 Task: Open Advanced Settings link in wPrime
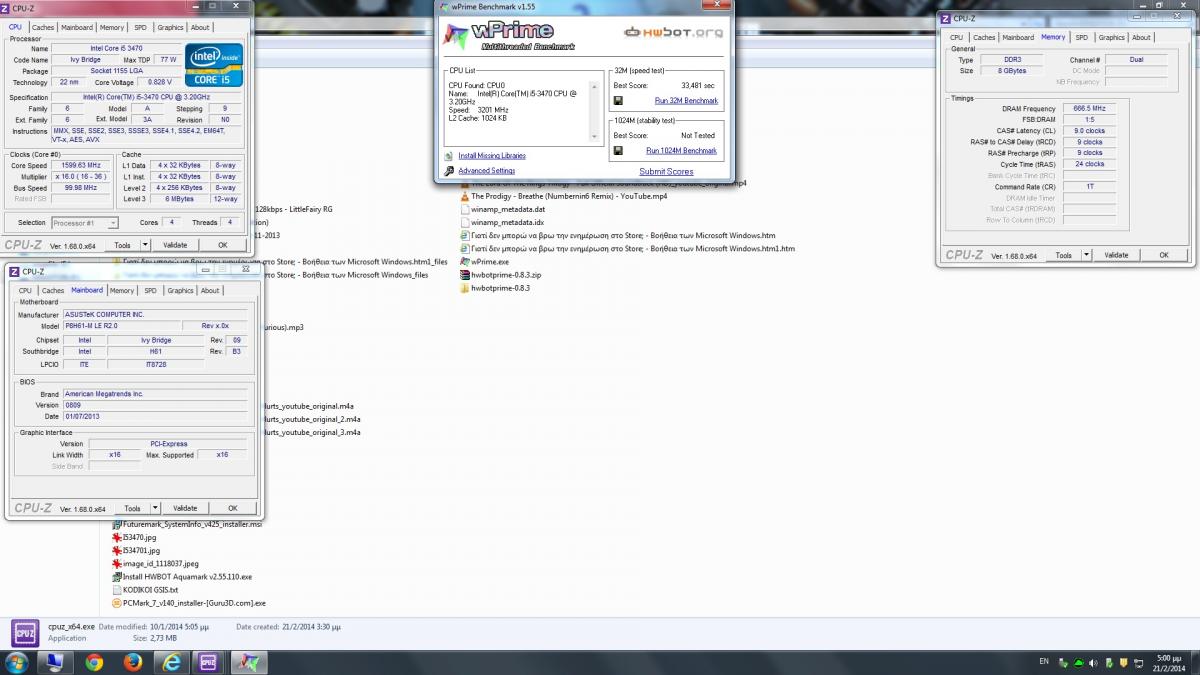pos(486,171)
